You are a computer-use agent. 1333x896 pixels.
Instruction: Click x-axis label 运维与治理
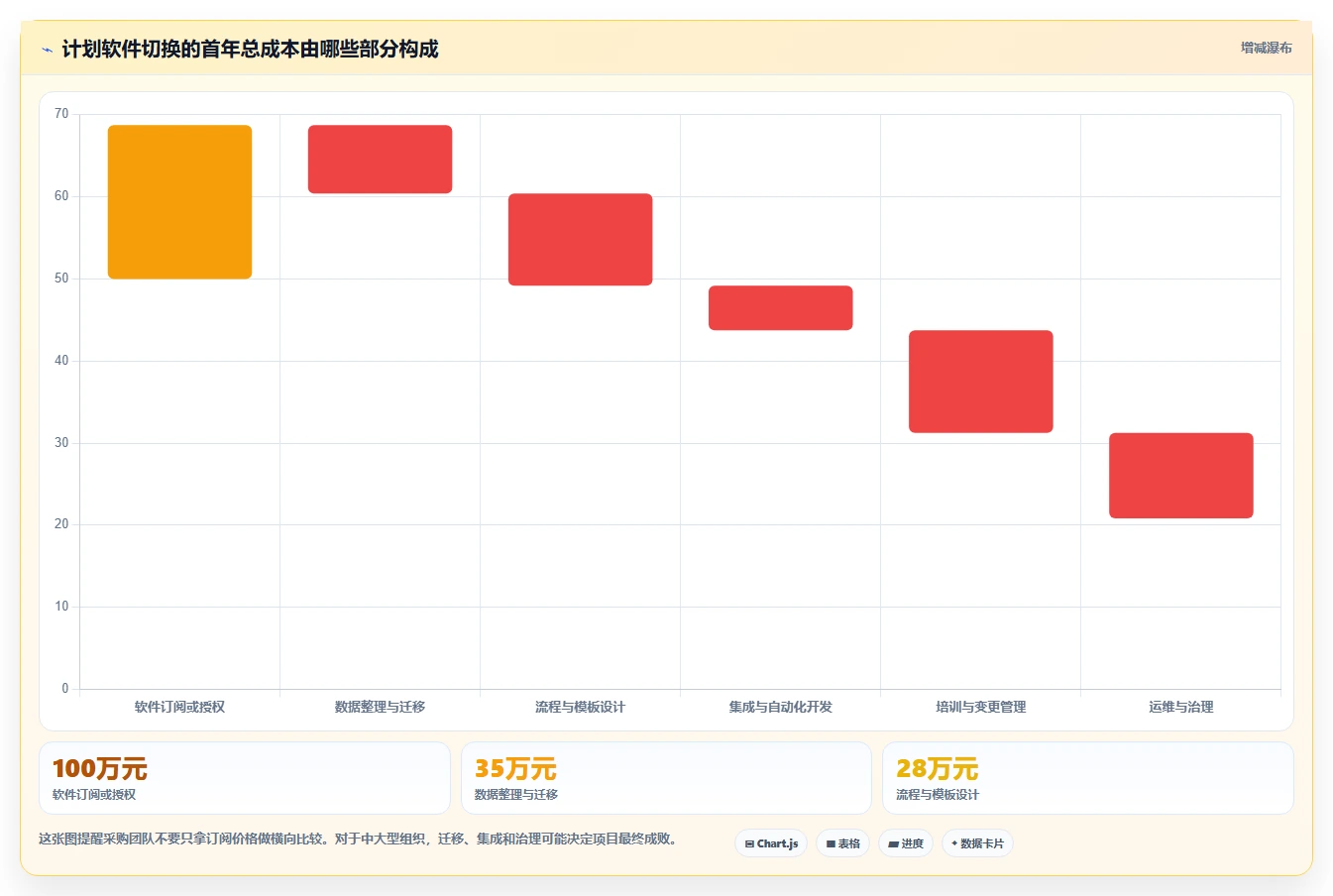click(x=1180, y=707)
